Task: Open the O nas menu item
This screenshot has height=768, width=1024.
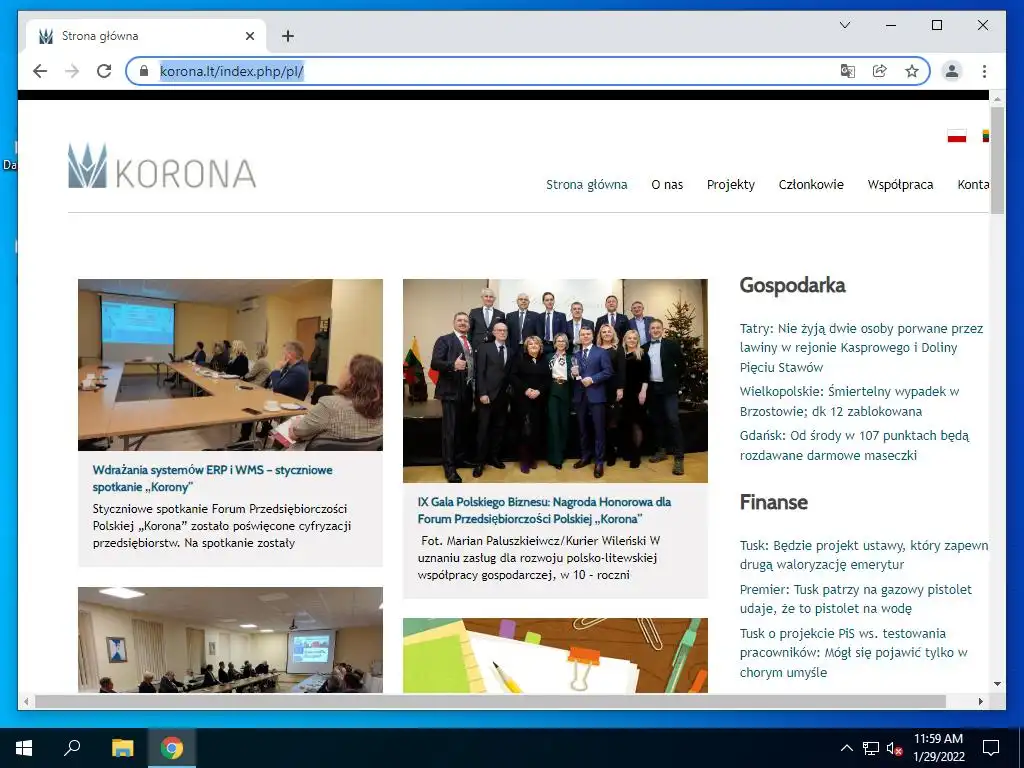Action: (x=667, y=185)
